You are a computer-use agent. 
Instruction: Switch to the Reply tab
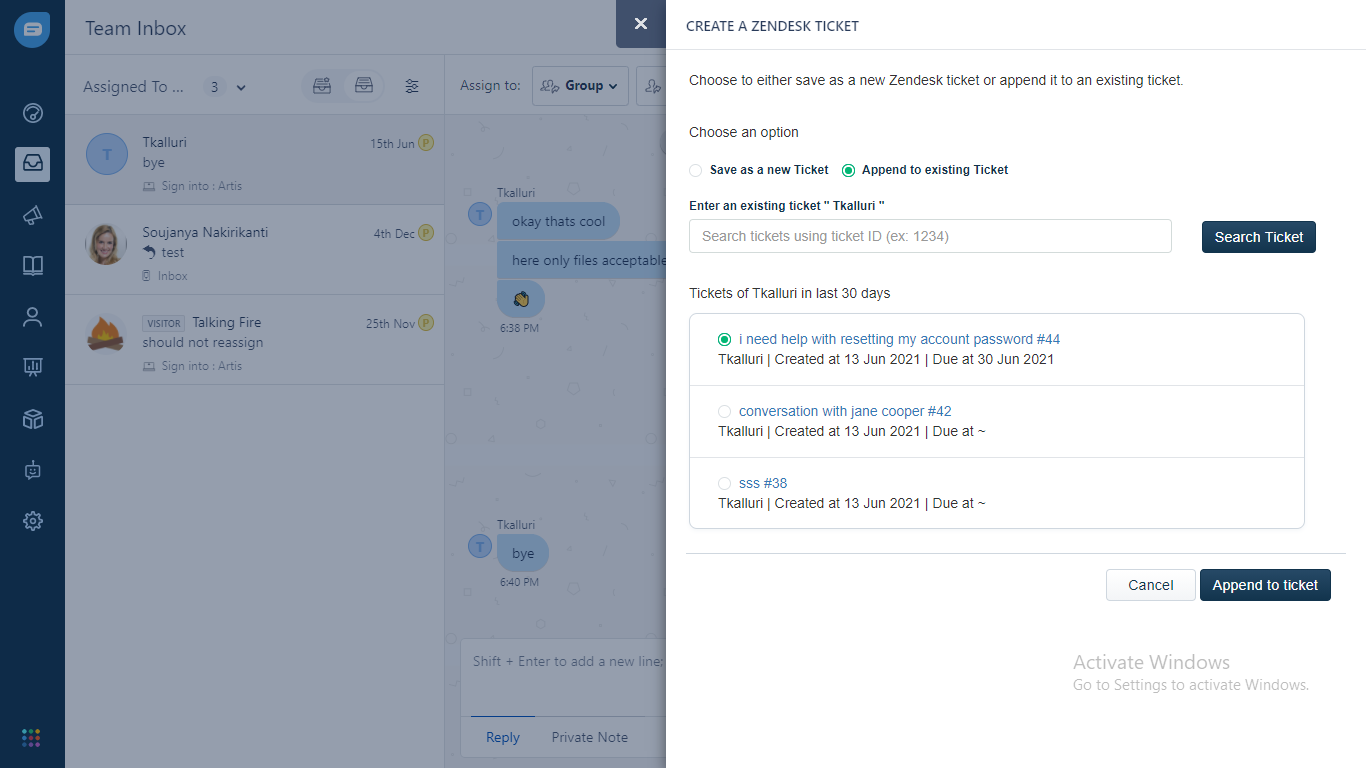point(503,738)
